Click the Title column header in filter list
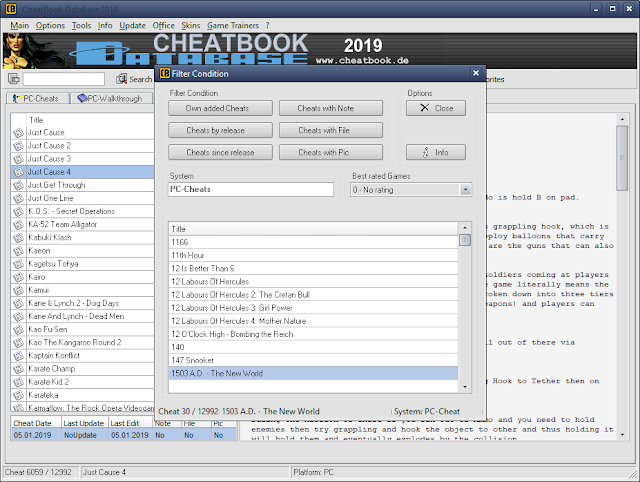The width and height of the screenshot is (640, 482). click(x=313, y=229)
